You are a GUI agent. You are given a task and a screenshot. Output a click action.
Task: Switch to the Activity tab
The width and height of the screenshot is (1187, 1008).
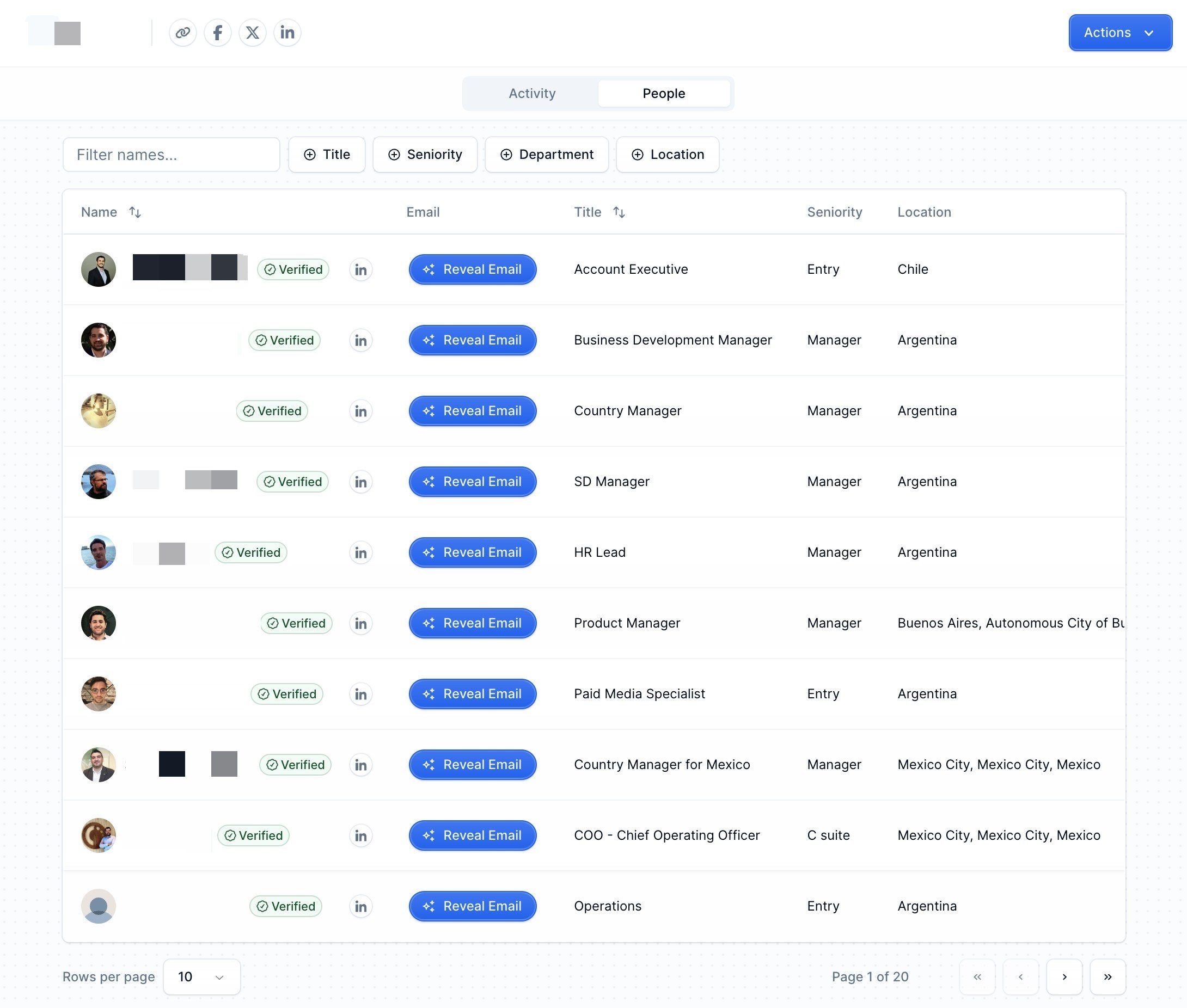click(x=531, y=93)
